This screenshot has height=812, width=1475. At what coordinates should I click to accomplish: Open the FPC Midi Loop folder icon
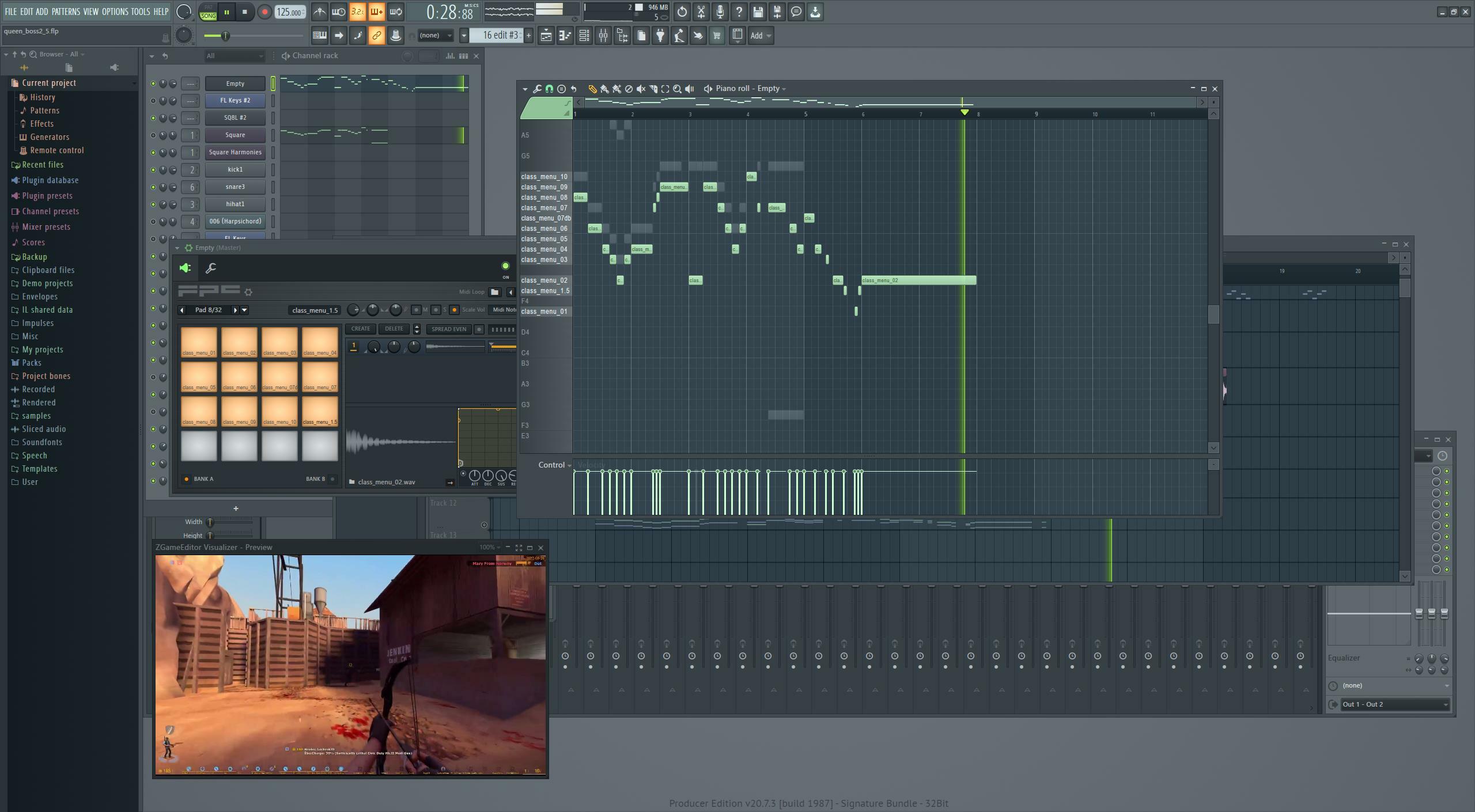[494, 292]
